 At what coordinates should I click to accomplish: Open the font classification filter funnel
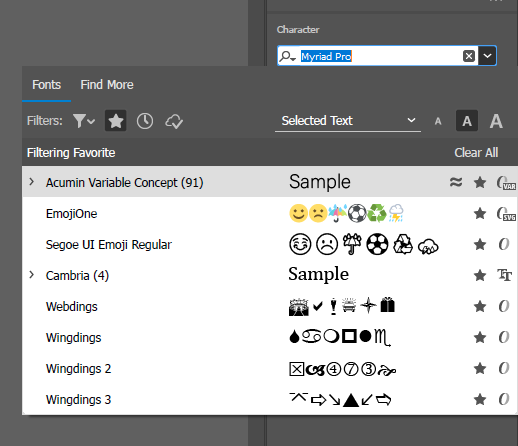(84, 121)
